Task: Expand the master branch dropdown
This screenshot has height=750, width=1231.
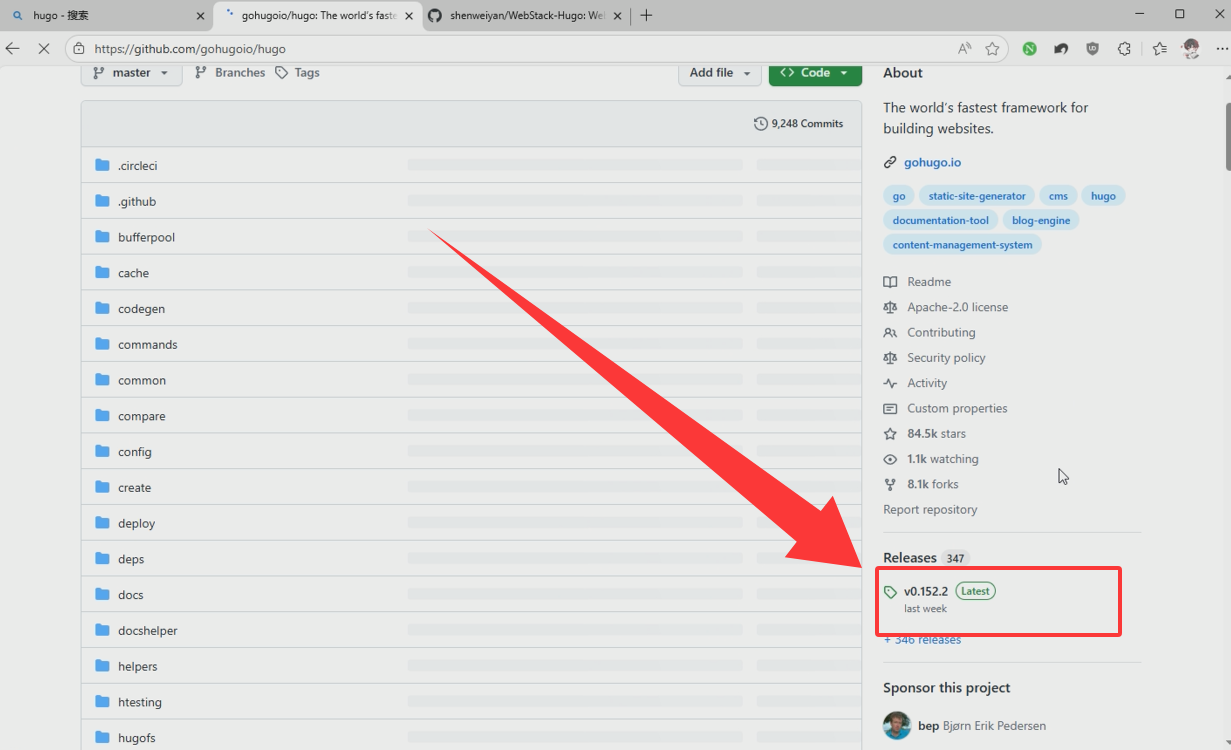Action: [x=131, y=73]
